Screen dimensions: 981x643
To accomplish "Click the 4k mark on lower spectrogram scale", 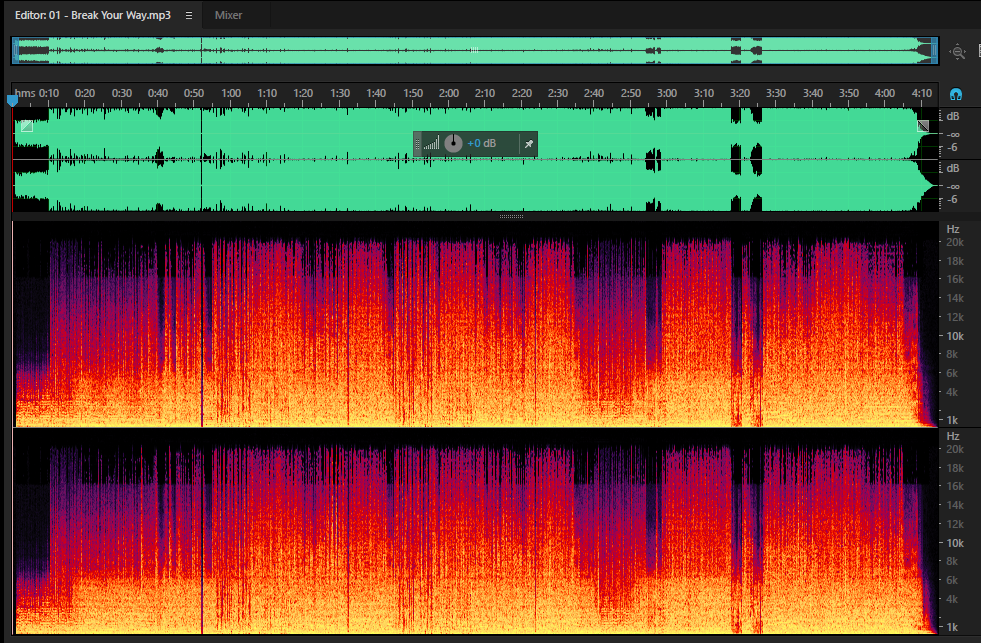I will (952, 599).
